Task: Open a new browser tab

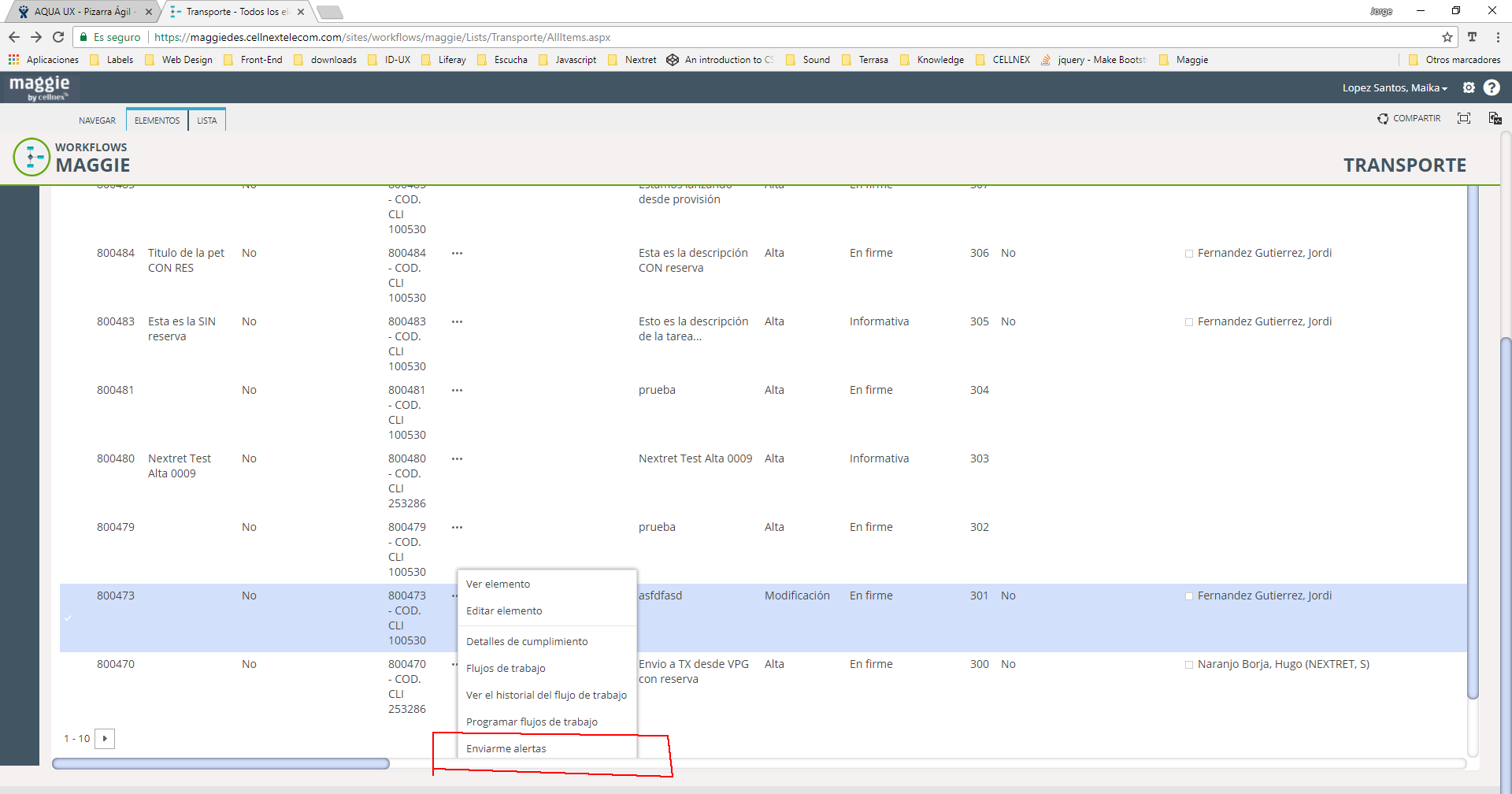Action: coord(329,12)
